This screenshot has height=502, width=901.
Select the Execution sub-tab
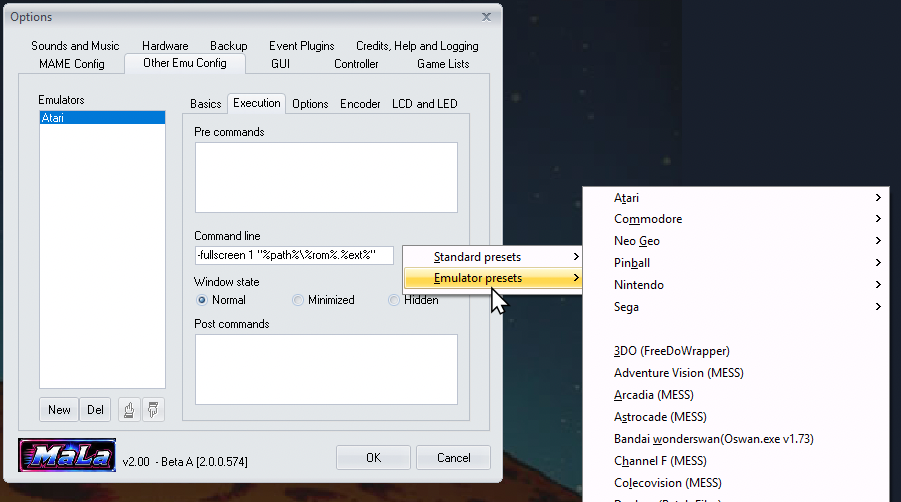pos(257,103)
